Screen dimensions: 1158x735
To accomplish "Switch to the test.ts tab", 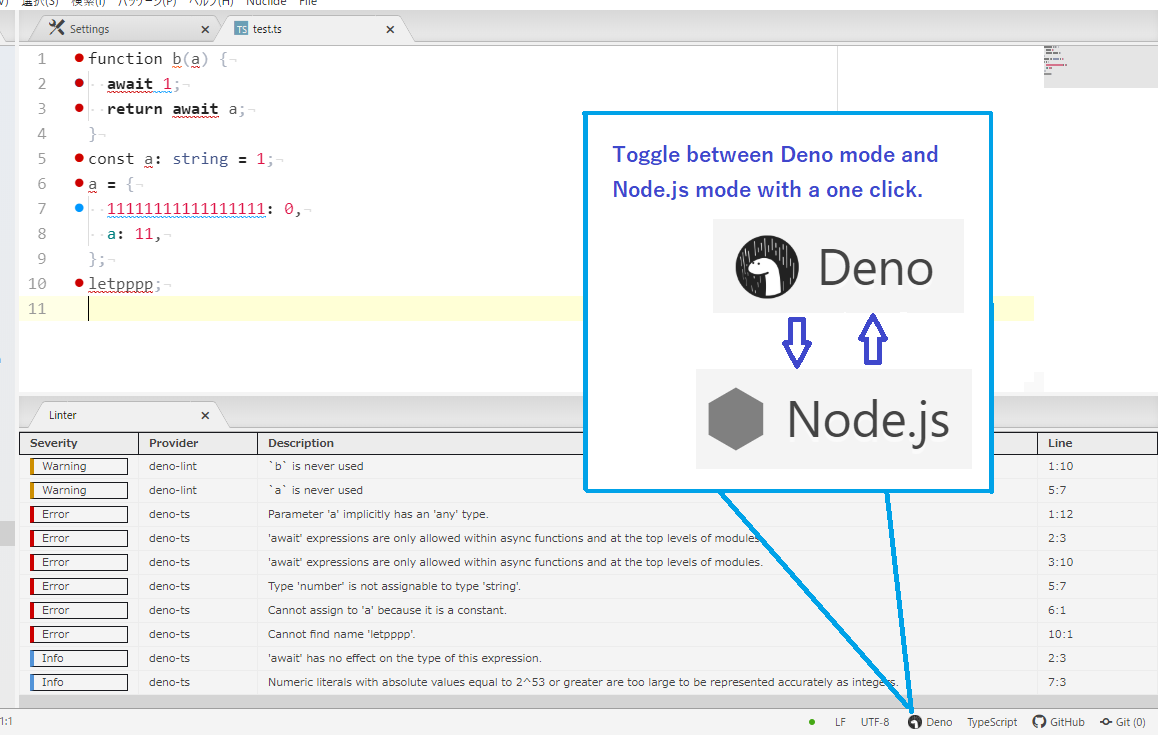I will [267, 29].
